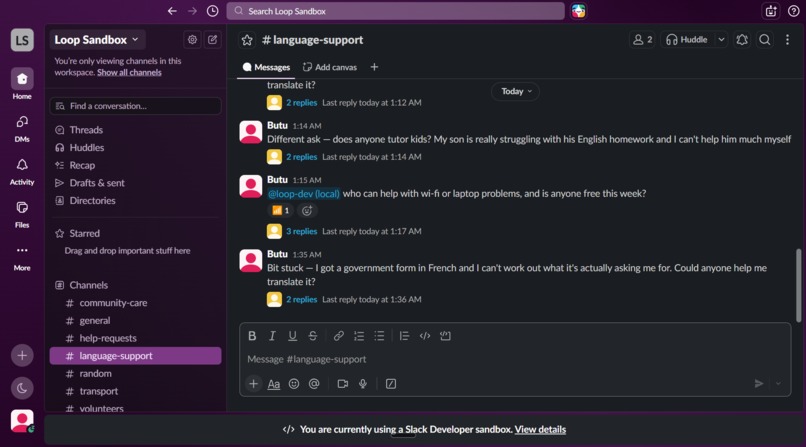Open More in the sidebar rail
The width and height of the screenshot is (806, 447).
click(22, 257)
